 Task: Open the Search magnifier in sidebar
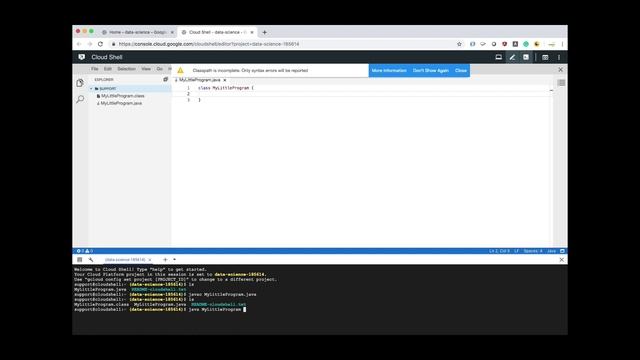click(x=80, y=99)
